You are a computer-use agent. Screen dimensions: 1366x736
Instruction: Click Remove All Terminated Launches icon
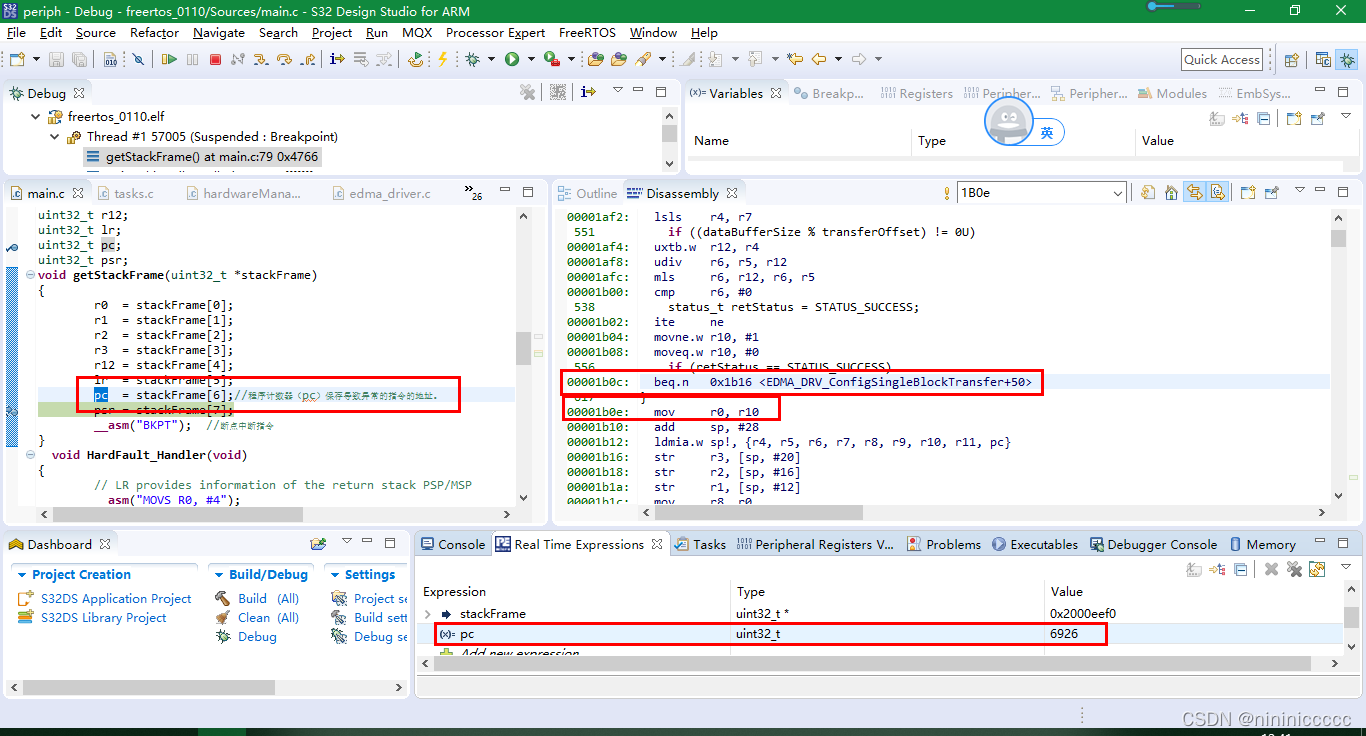pyautogui.click(x=527, y=92)
